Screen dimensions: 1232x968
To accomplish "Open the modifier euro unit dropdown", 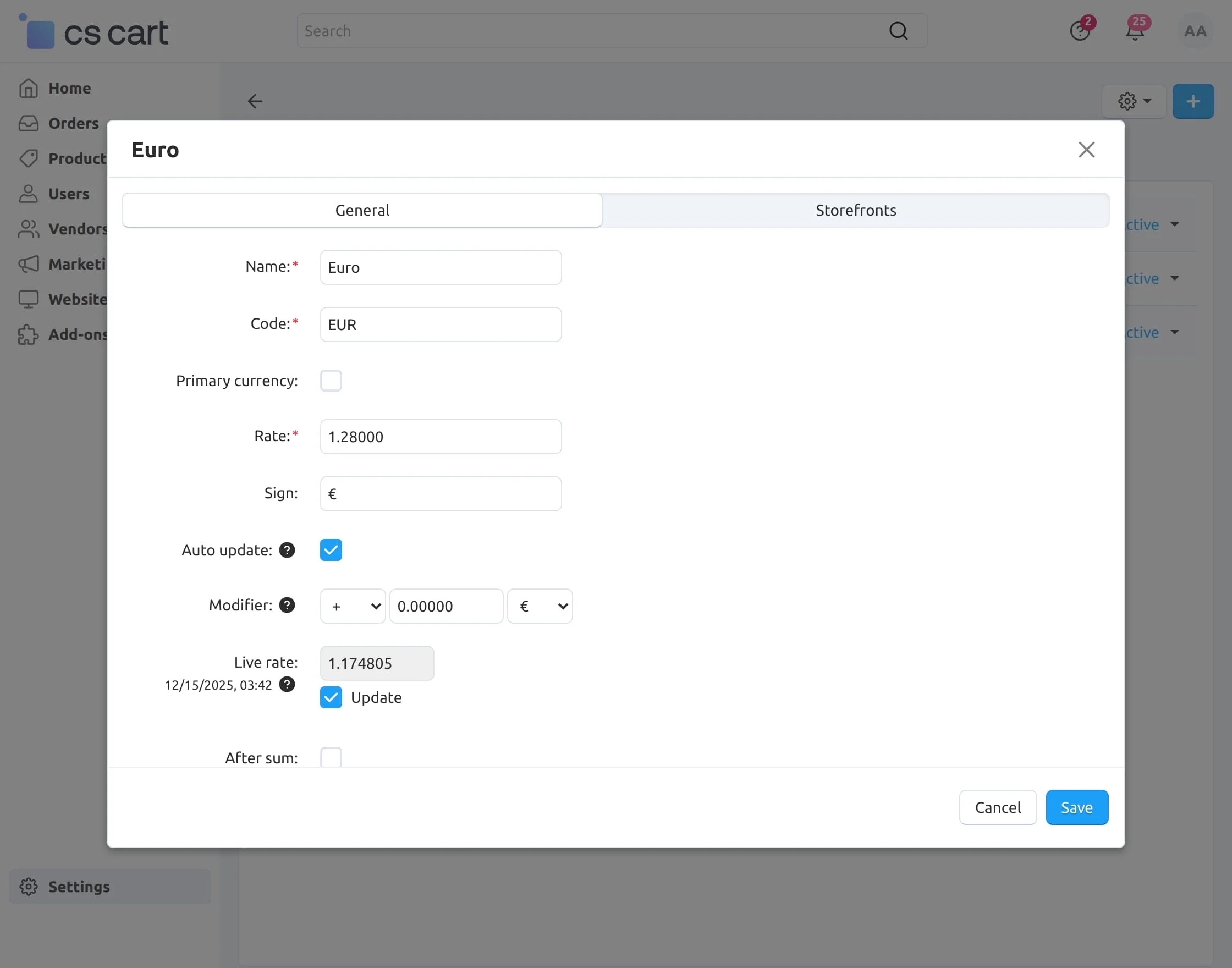I will coord(540,606).
